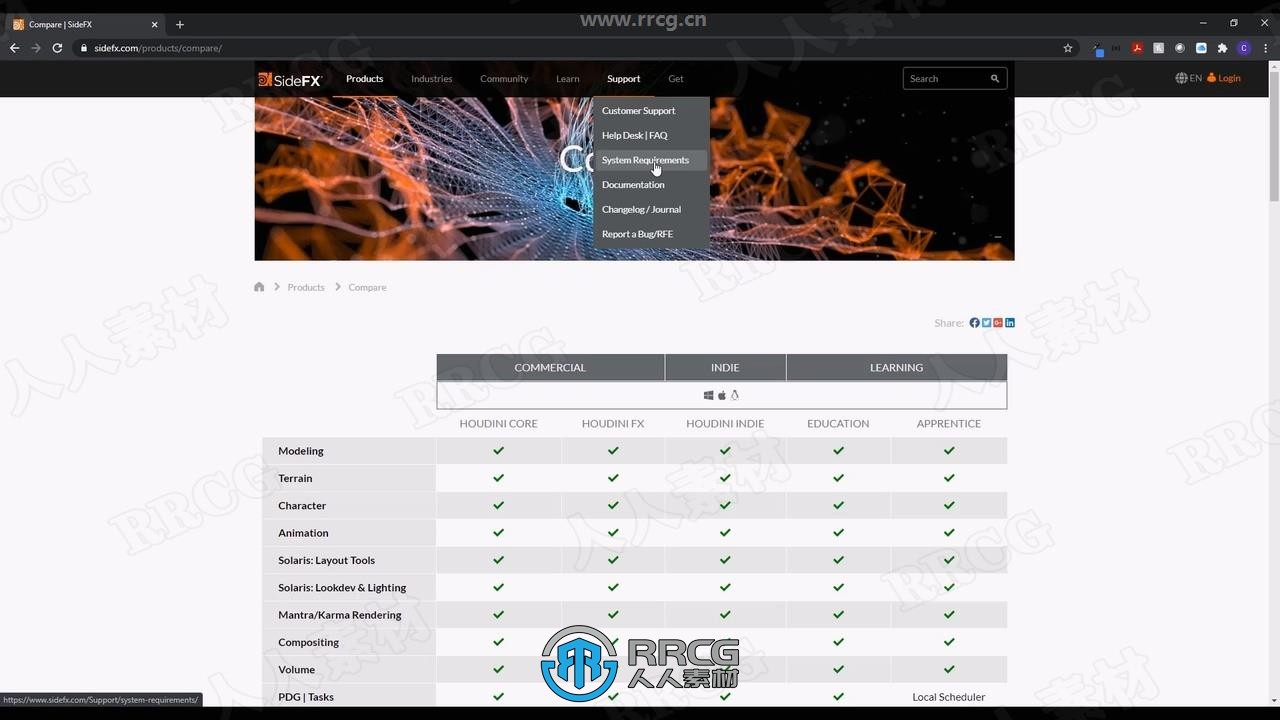Screen dimensions: 1280x720
Task: Click the EDUCATION heading
Action: pos(838,424)
